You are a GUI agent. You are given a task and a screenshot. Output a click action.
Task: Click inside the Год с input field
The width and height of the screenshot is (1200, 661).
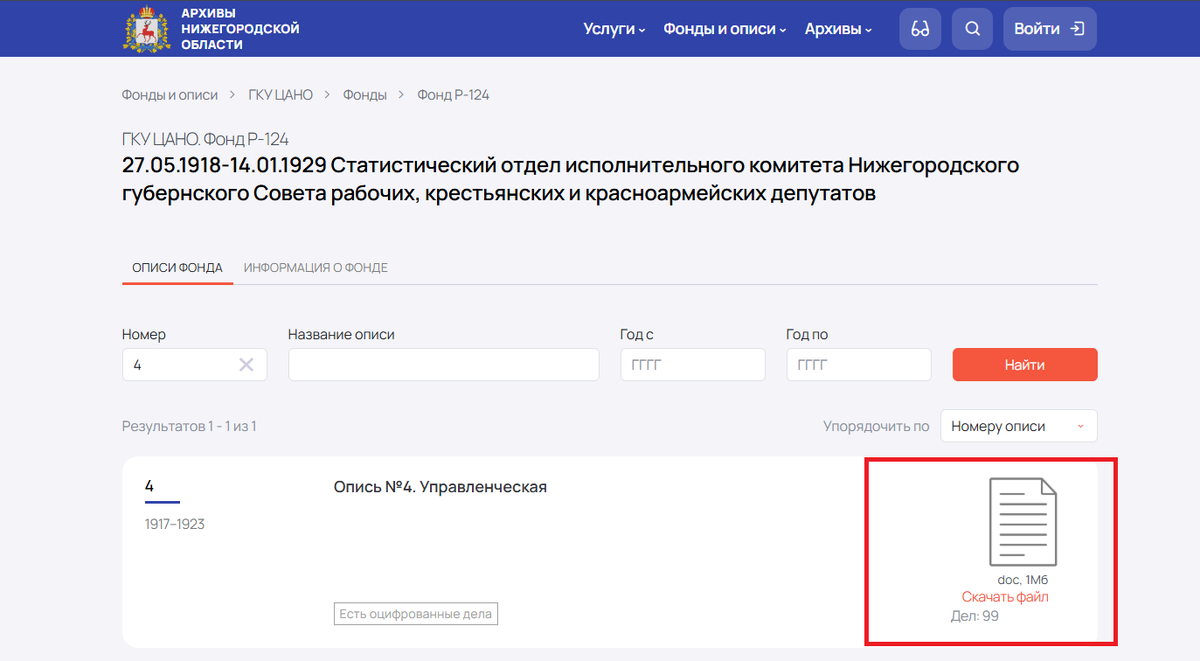pyautogui.click(x=692, y=364)
